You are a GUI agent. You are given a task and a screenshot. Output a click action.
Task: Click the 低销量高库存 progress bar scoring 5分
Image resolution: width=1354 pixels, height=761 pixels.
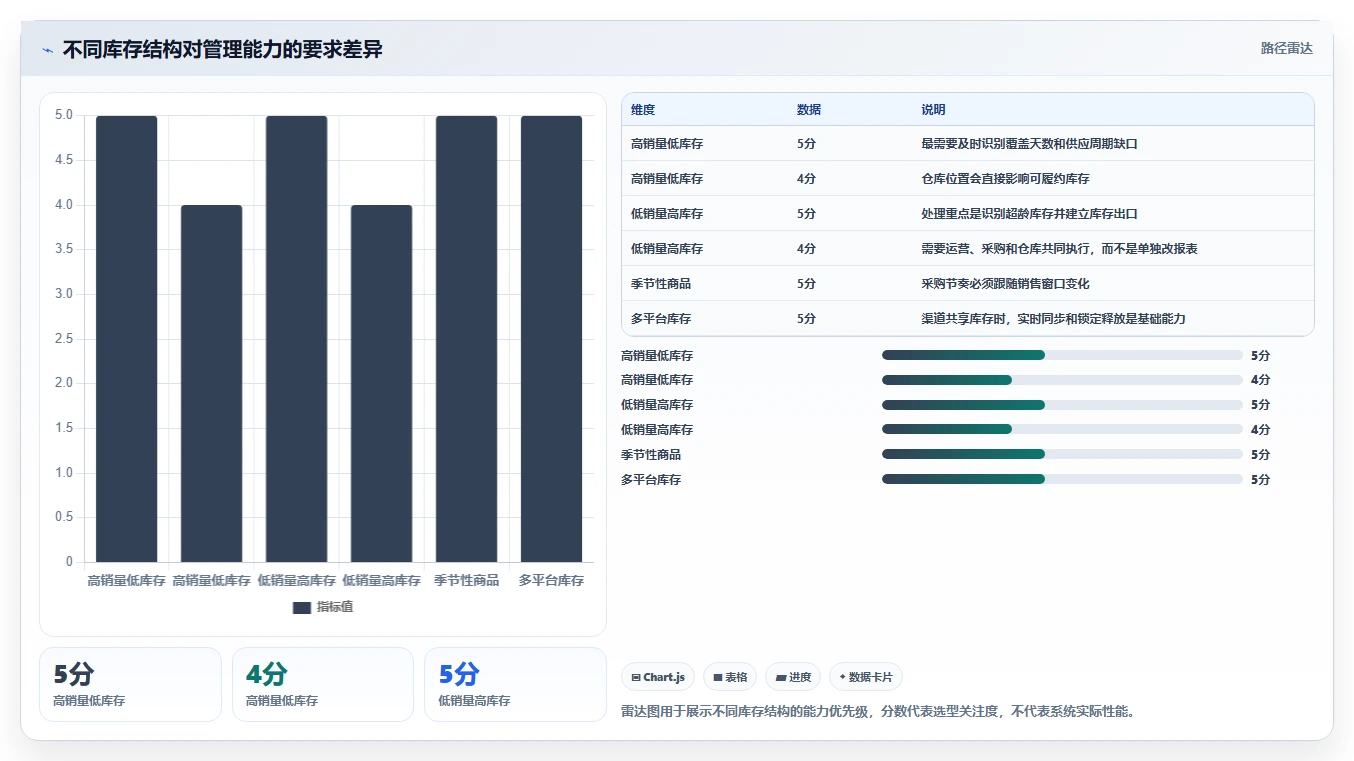tap(1062, 405)
